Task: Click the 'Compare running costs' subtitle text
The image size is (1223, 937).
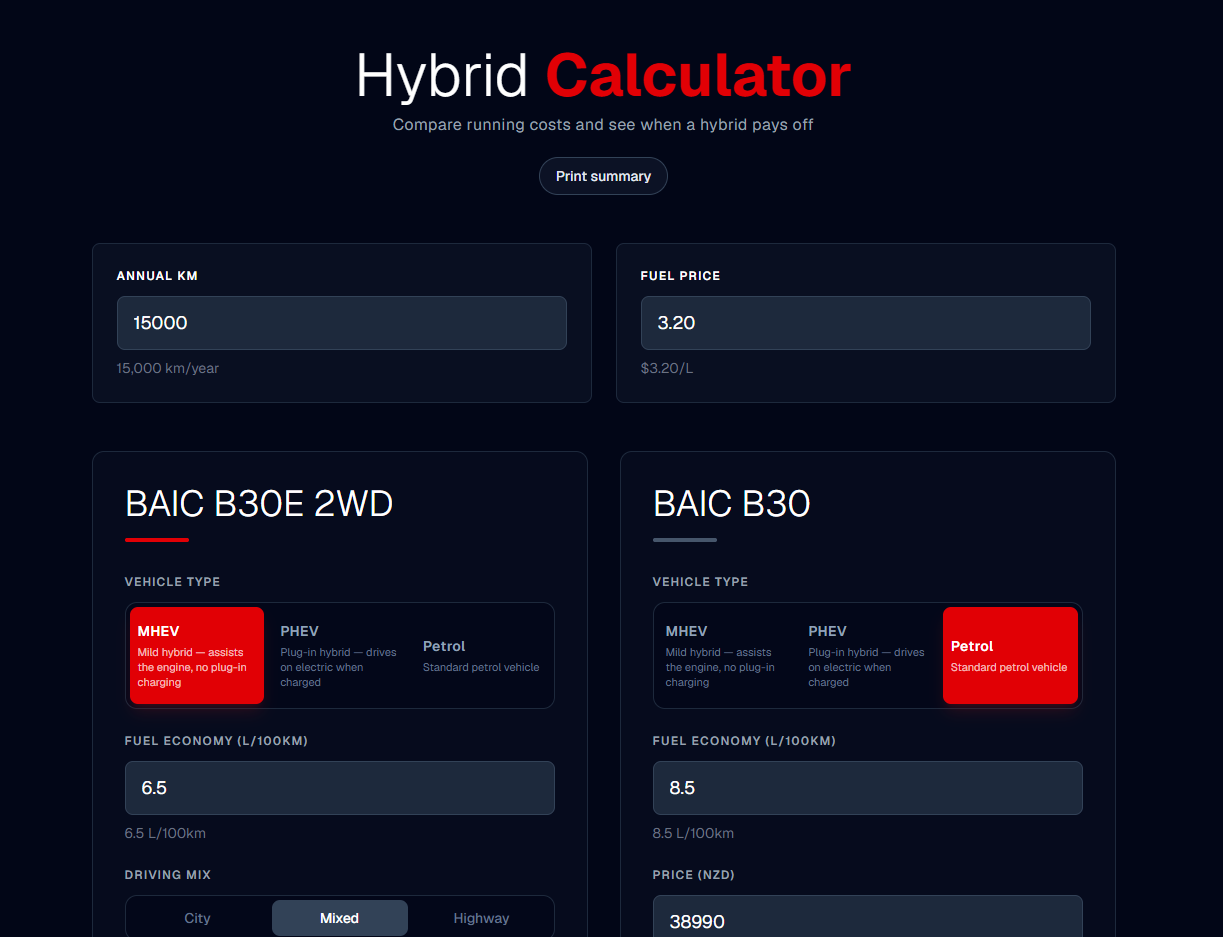Action: click(603, 125)
